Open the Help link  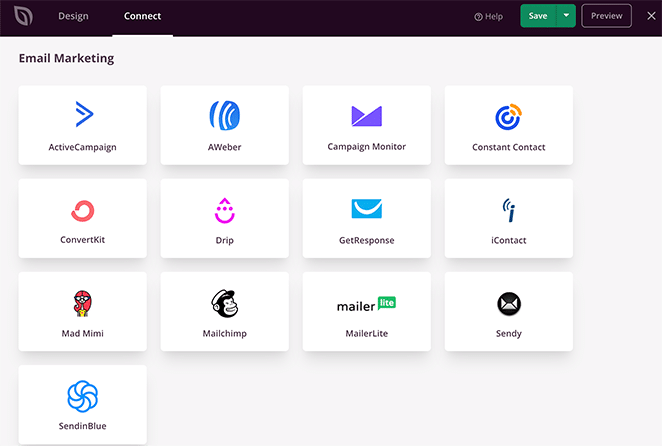488,16
